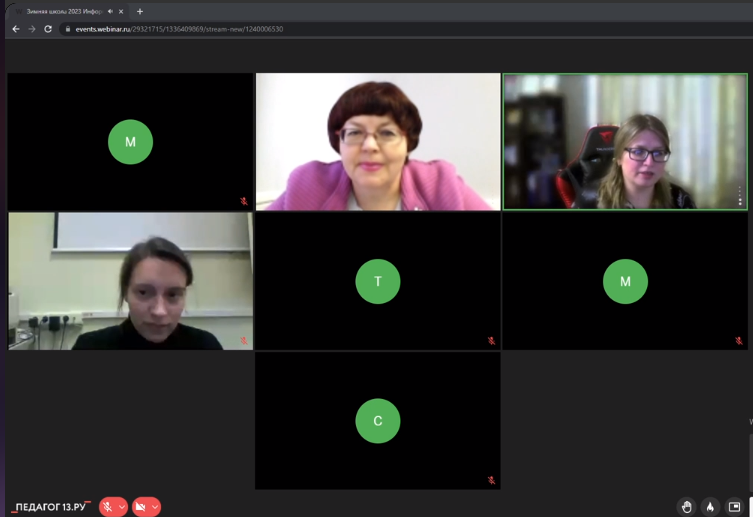The height and width of the screenshot is (517, 753).
Task: Click the flame reaction icon
Action: click(x=710, y=507)
